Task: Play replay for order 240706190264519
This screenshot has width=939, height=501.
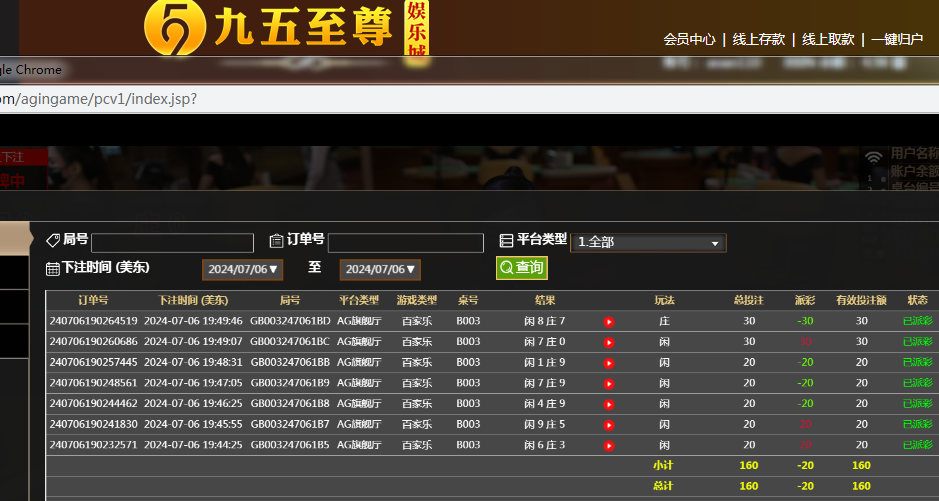Action: click(x=609, y=321)
